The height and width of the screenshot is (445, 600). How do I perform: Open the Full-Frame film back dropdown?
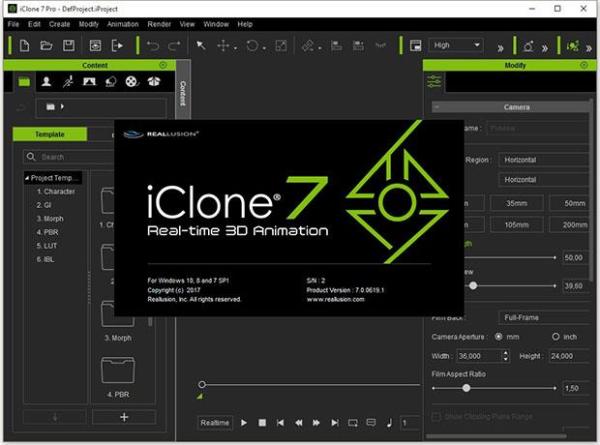[544, 318]
